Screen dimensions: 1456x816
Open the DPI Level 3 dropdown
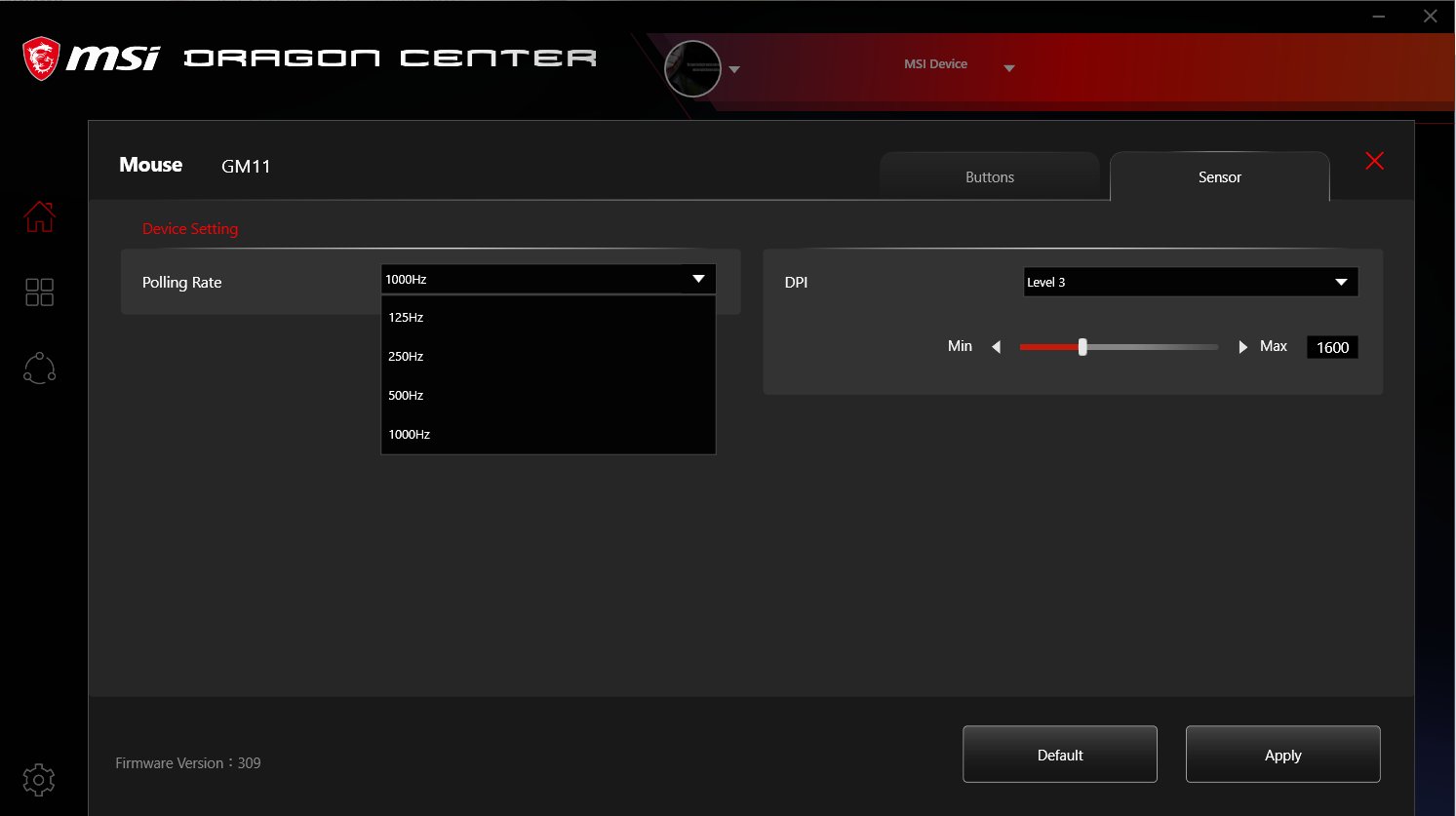[x=1189, y=282]
